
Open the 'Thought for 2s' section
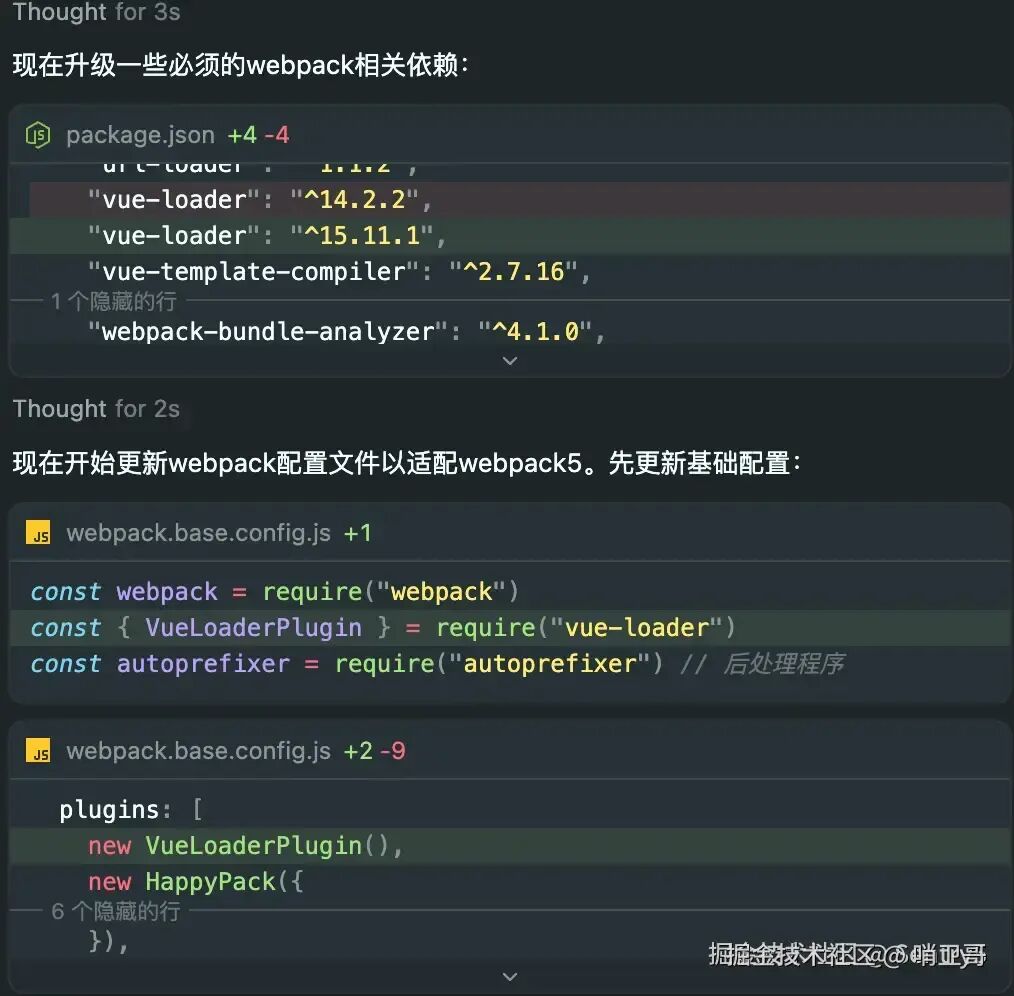[x=96, y=409]
